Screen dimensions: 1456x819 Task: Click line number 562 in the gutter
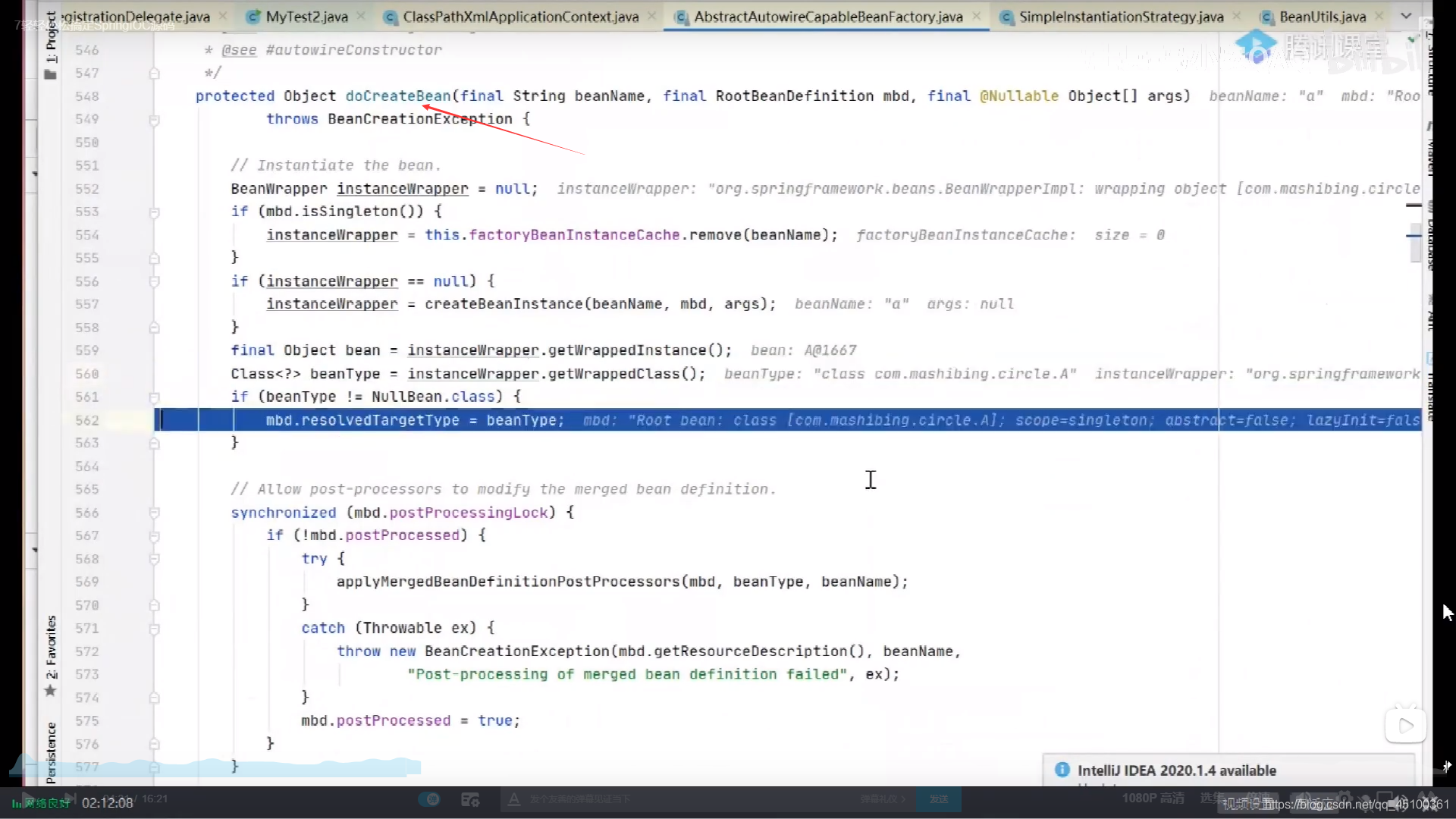point(87,420)
